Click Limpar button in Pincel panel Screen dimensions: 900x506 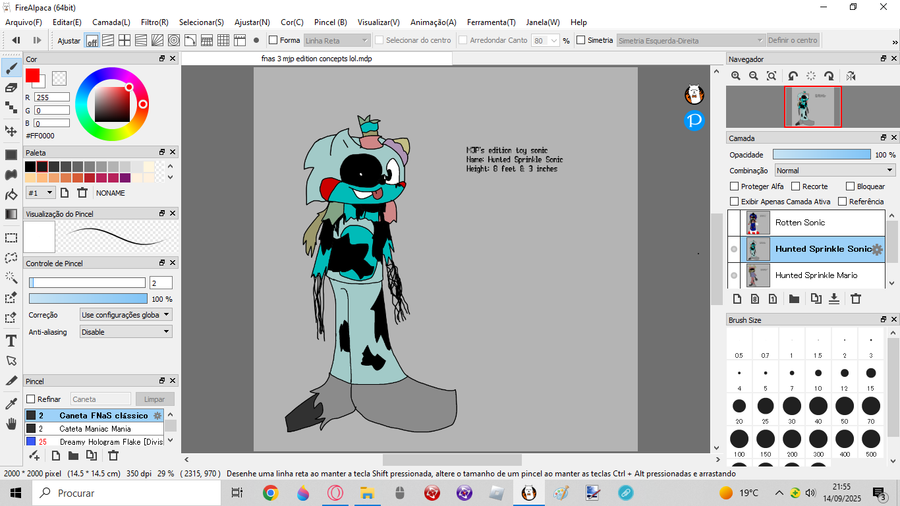(154, 399)
